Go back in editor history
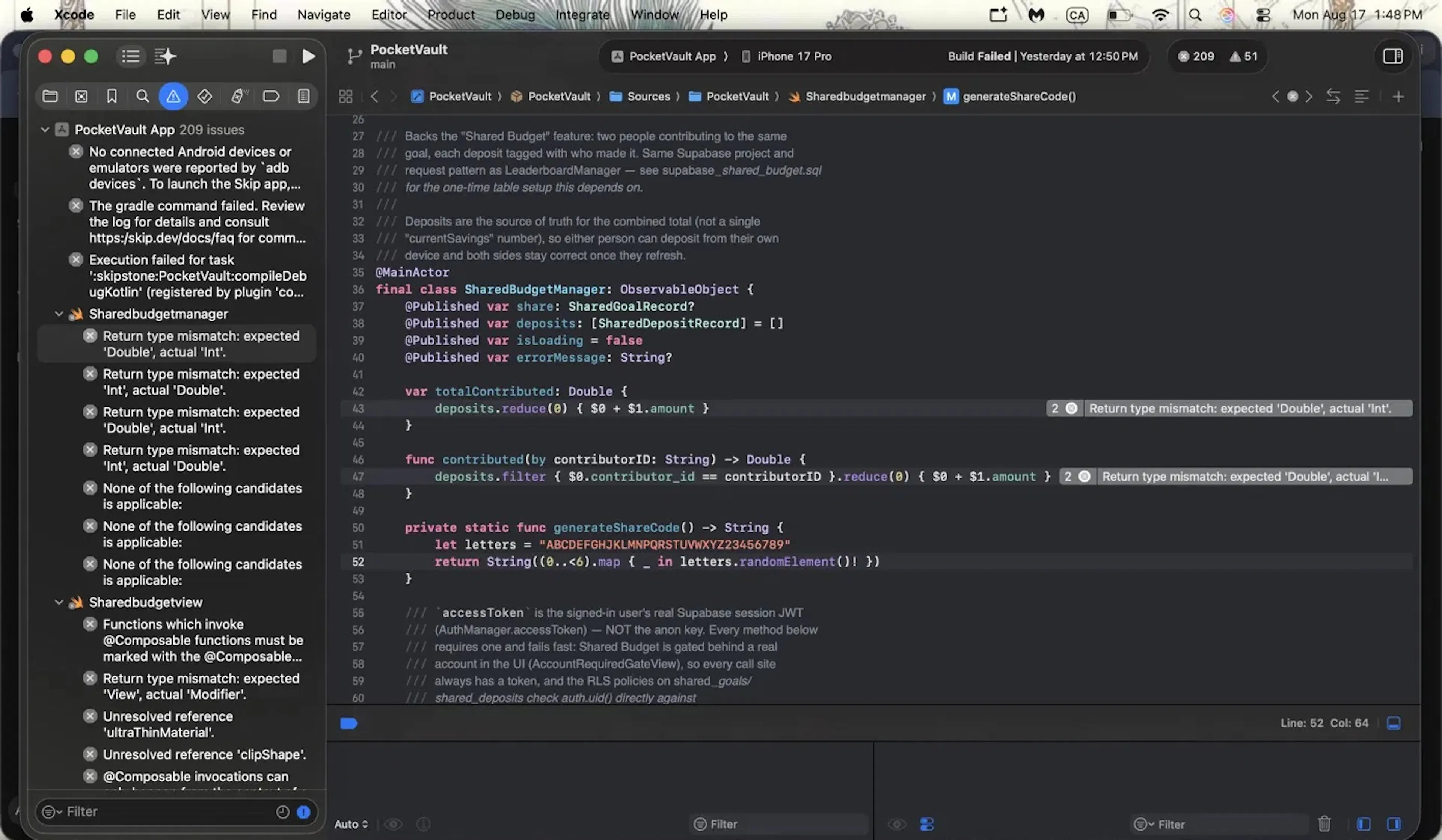 pyautogui.click(x=374, y=96)
